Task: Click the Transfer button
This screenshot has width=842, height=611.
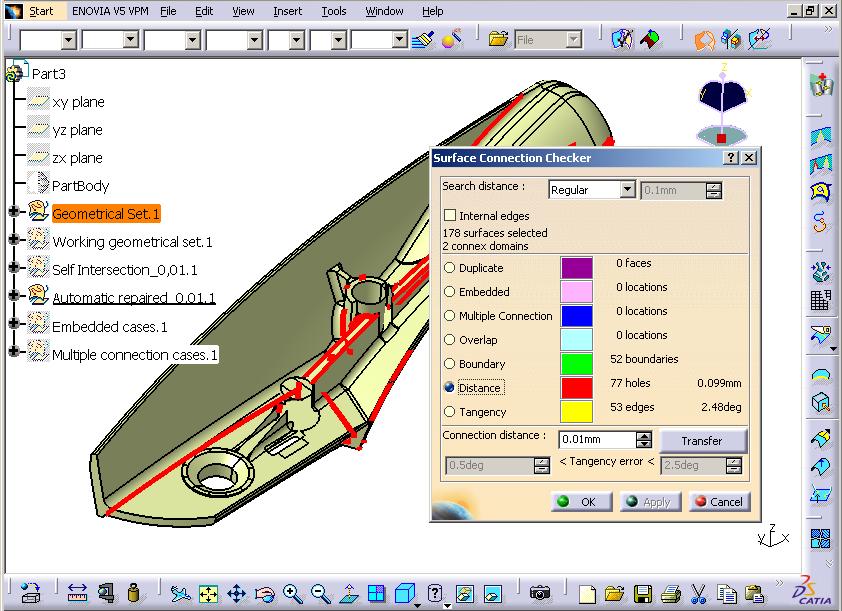Action: tap(702, 441)
